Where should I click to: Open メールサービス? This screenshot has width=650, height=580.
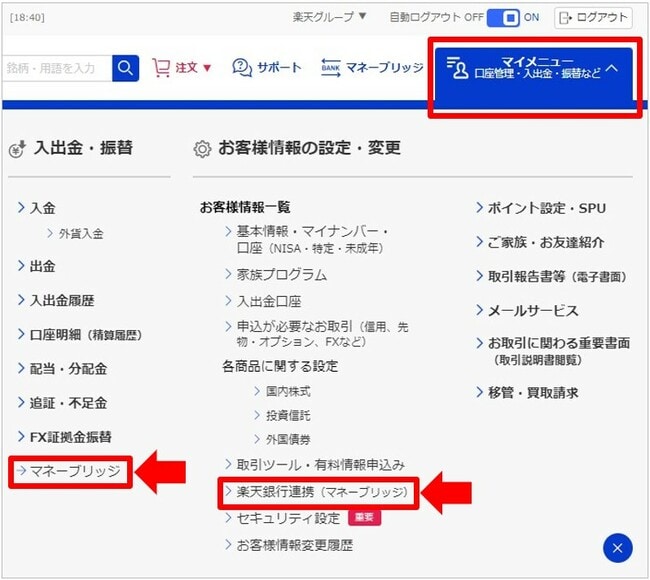point(533,311)
